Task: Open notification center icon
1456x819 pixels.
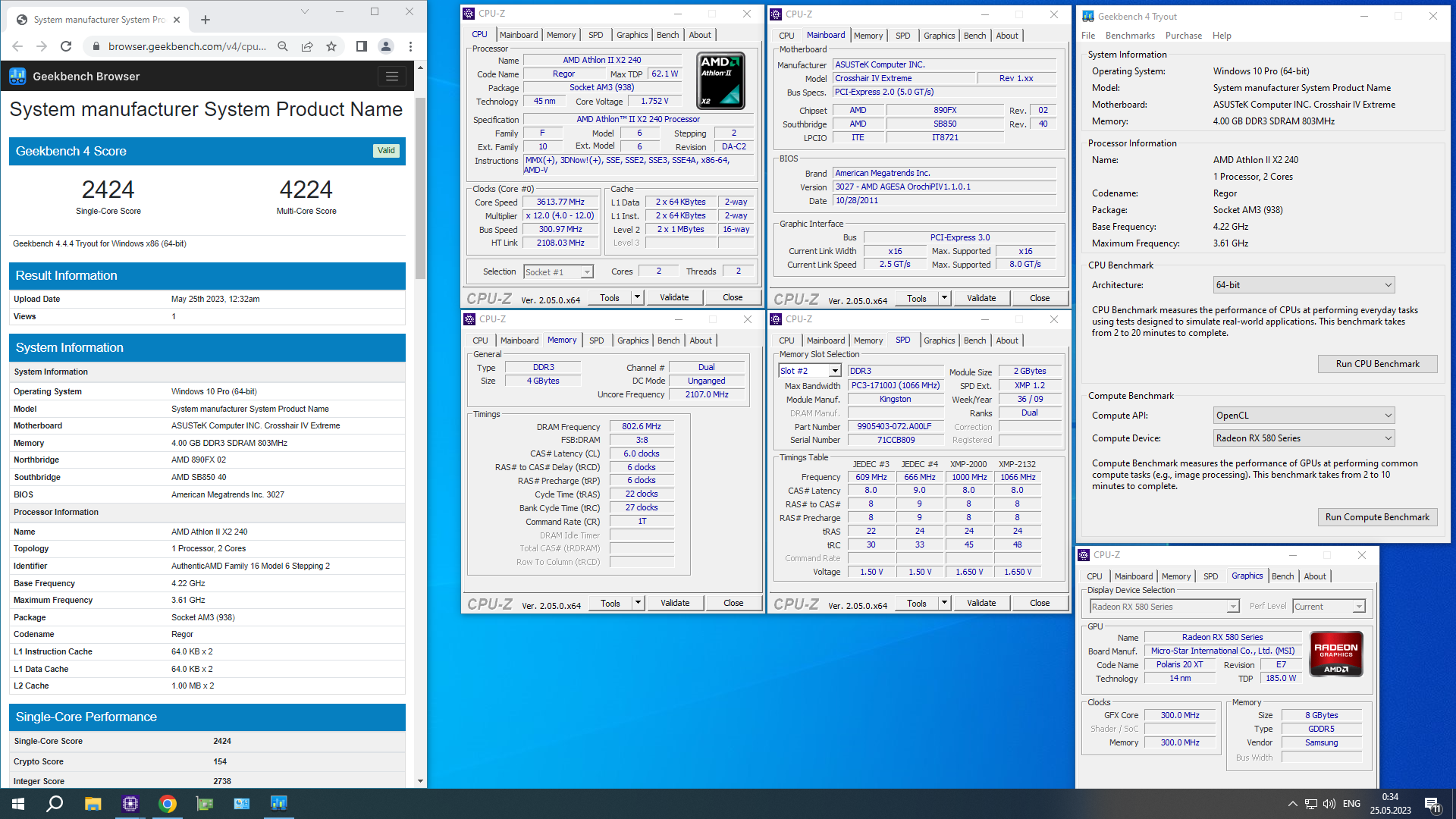Action: click(x=1432, y=804)
